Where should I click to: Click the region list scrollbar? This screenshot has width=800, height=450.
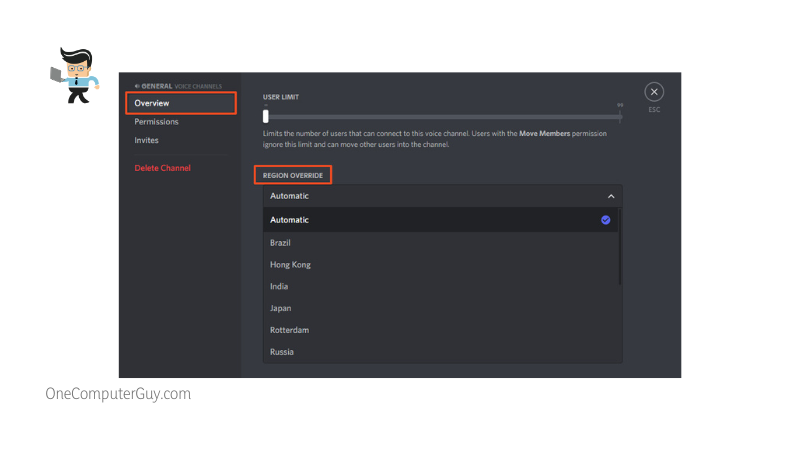[620, 246]
